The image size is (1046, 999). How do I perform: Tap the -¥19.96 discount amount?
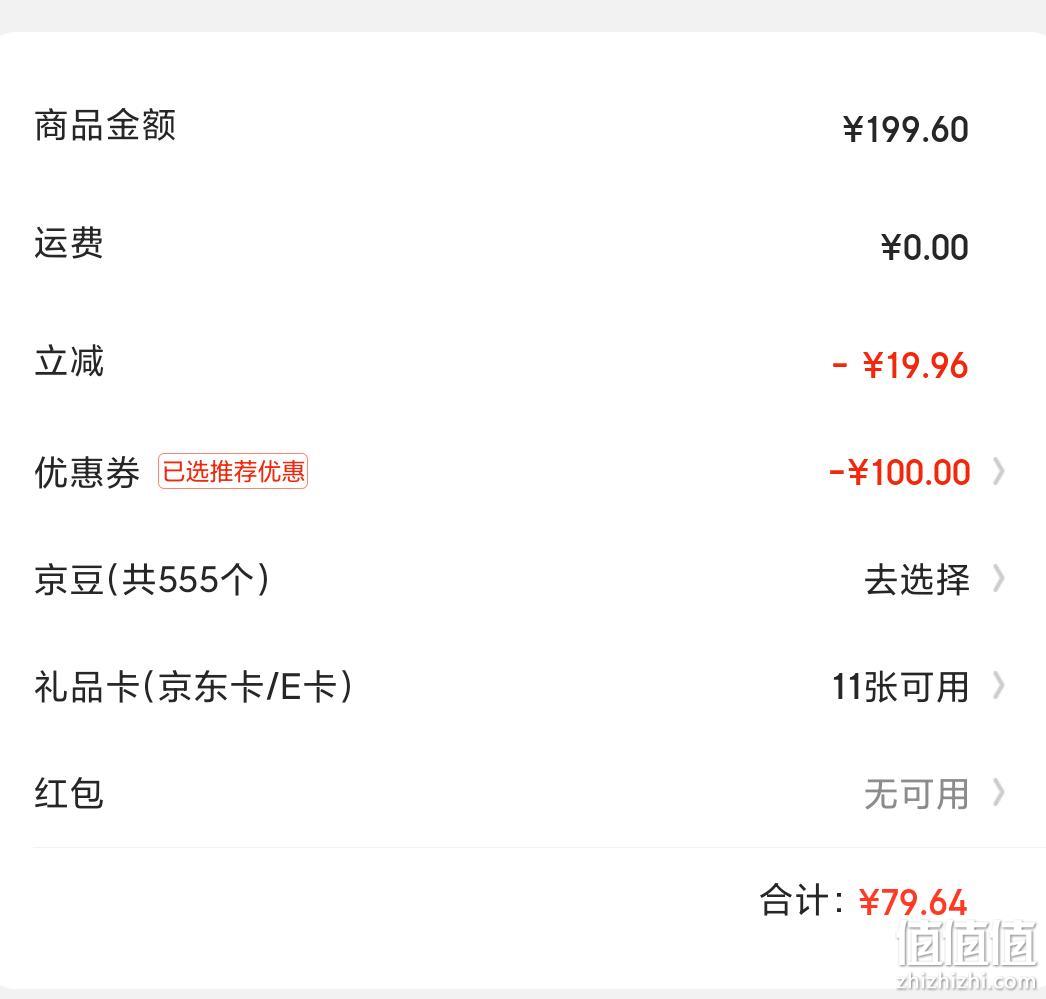coord(901,365)
